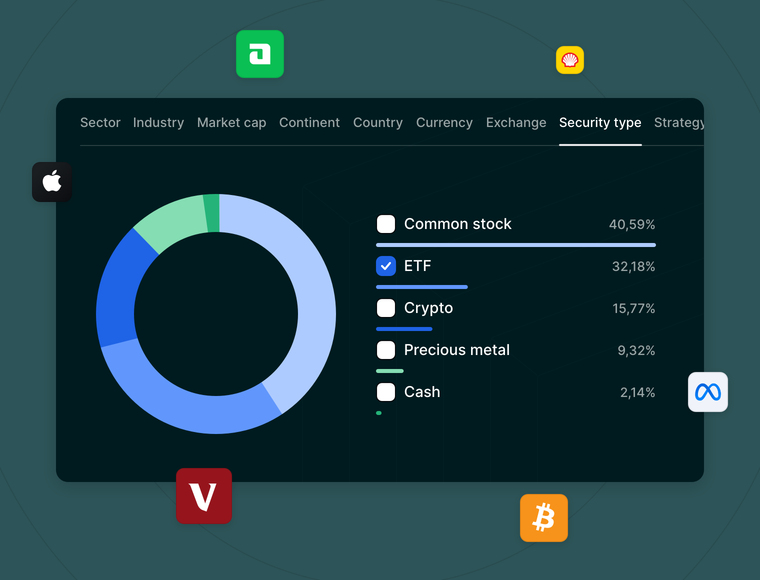Check the Precious metal checkbox

[x=386, y=350]
